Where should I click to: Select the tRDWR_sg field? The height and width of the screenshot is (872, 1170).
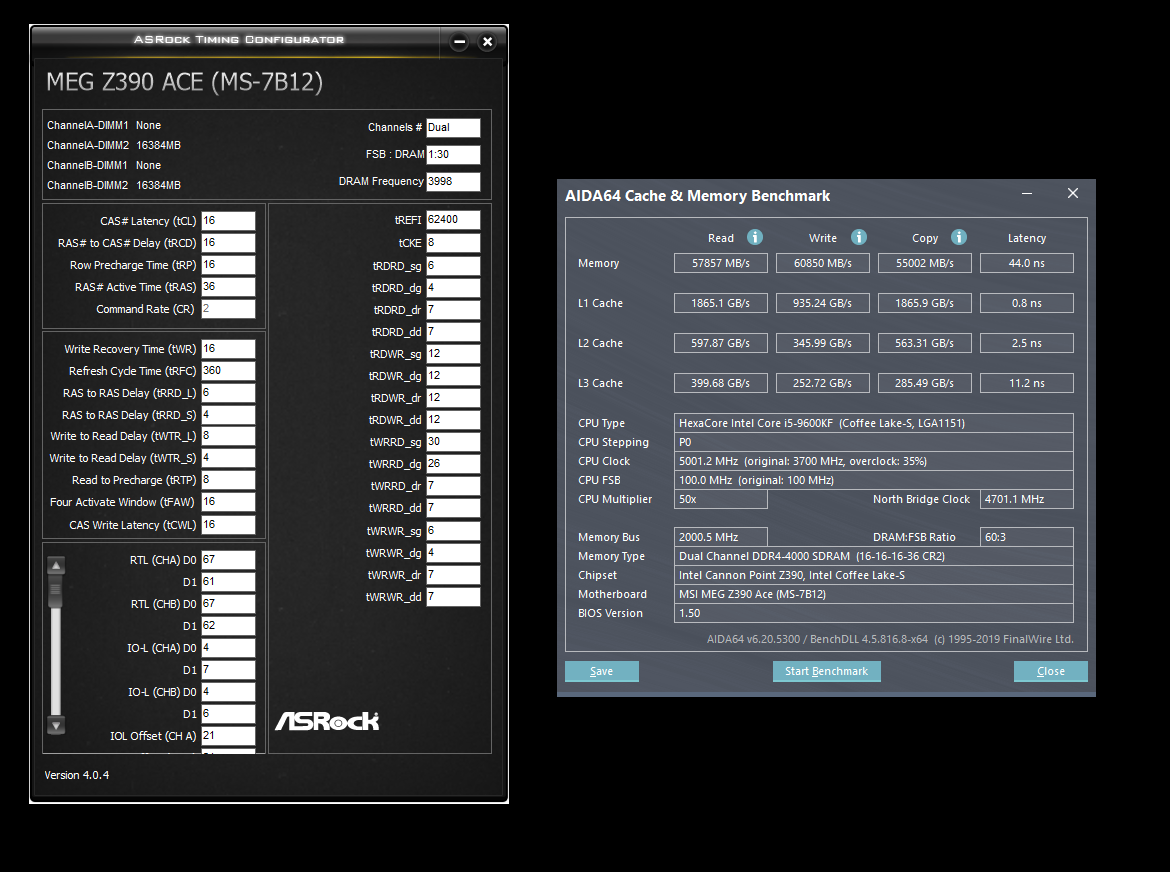454,354
